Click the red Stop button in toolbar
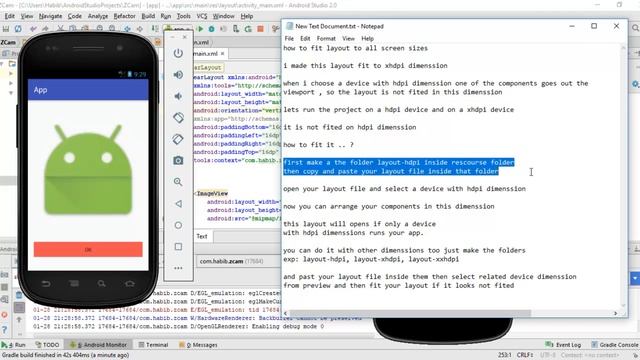Viewport: 640px width, 360px height. click(x=260, y=29)
